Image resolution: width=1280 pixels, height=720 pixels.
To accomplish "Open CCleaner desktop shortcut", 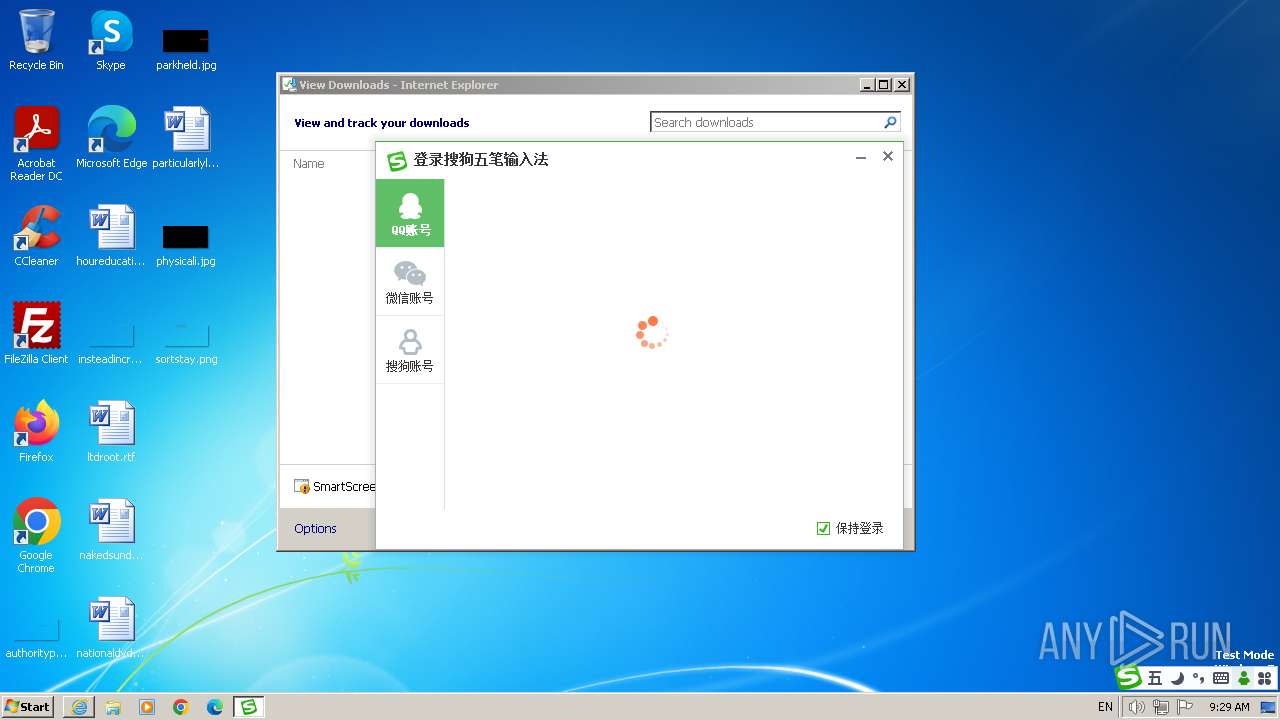I will click(x=36, y=237).
